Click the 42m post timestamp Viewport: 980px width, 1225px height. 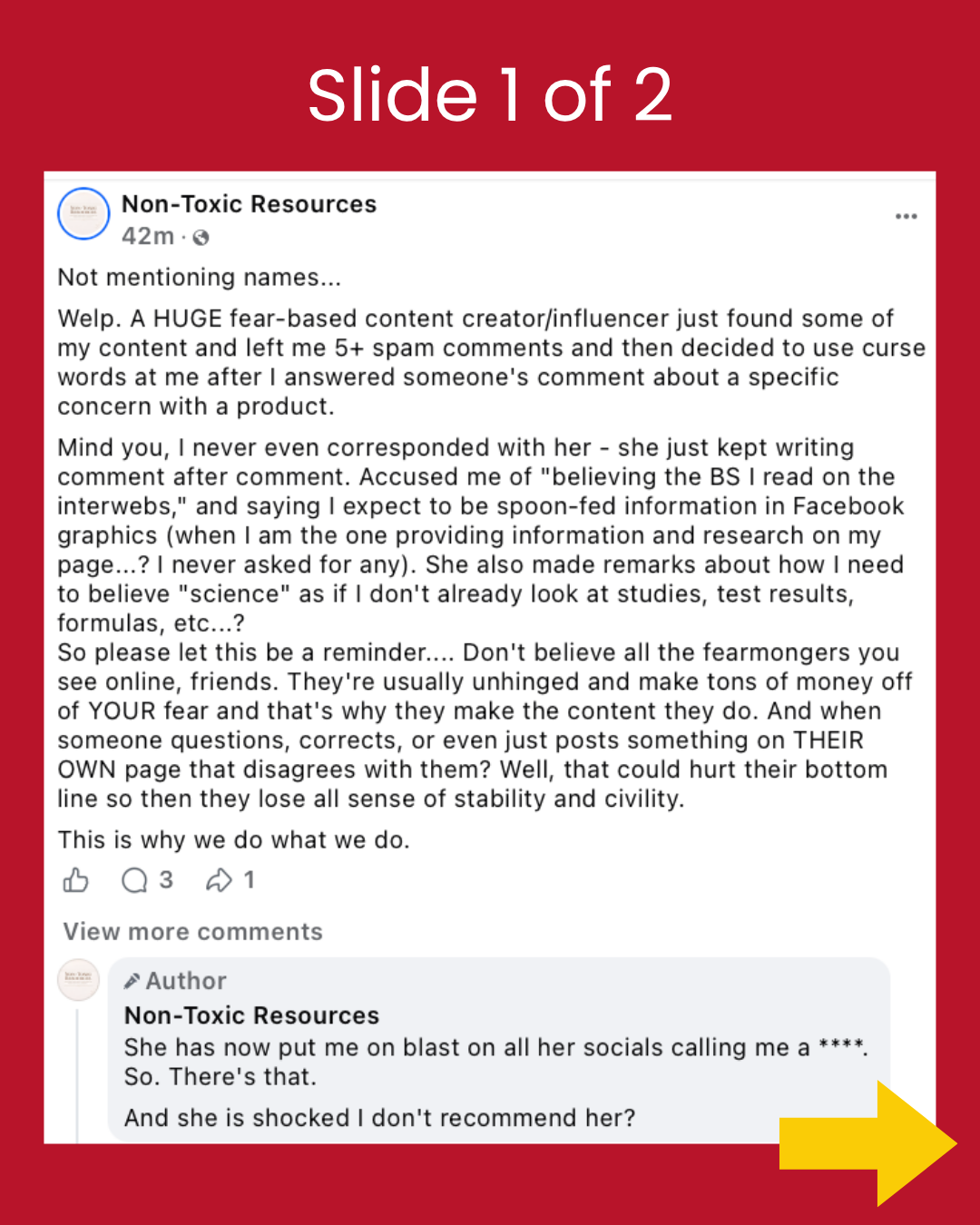pyautogui.click(x=148, y=237)
